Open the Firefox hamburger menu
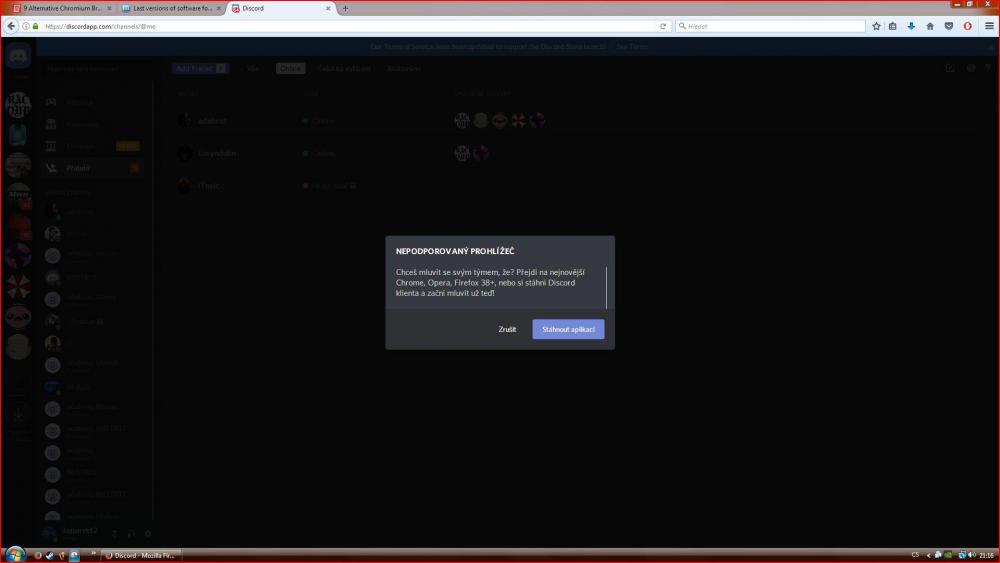The image size is (1000, 563). tap(989, 26)
